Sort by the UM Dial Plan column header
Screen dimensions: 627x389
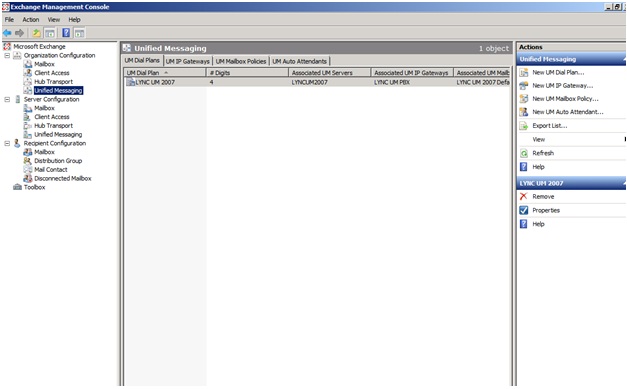click(165, 73)
